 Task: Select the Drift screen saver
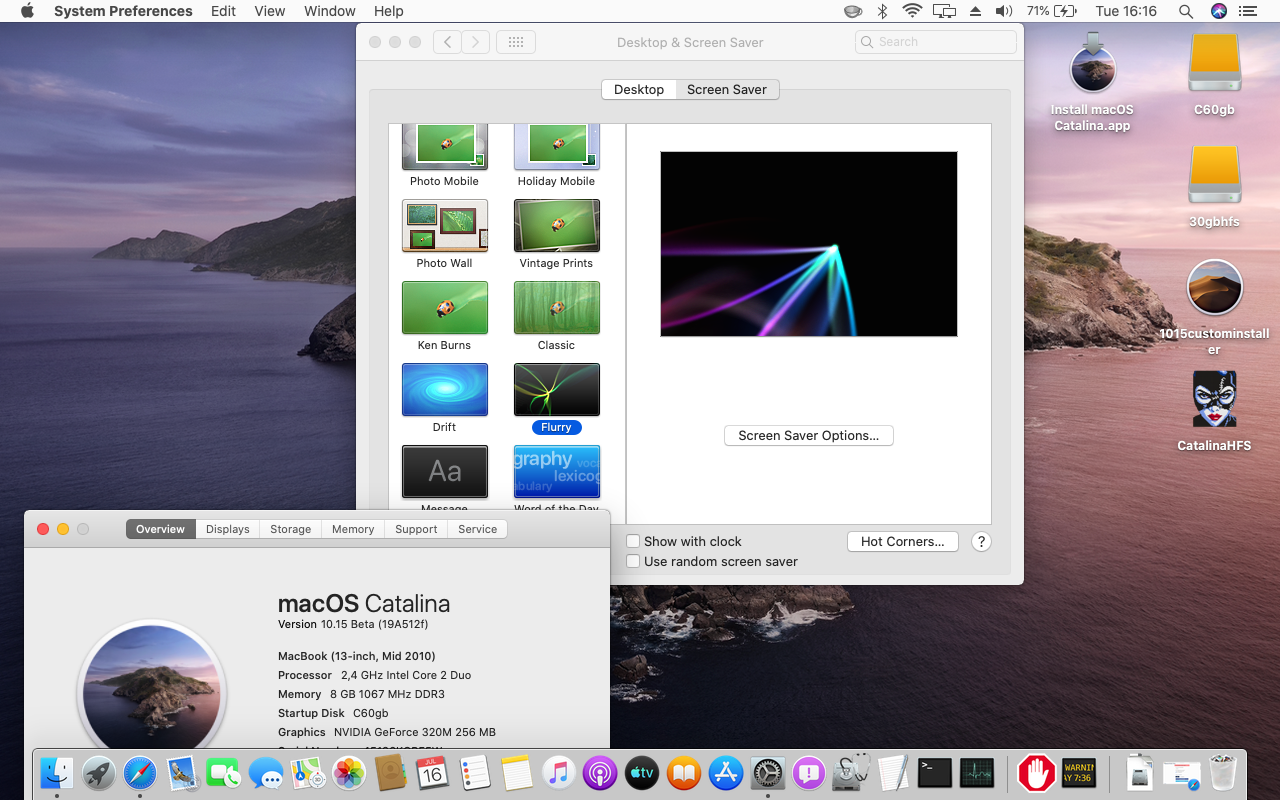coord(445,390)
